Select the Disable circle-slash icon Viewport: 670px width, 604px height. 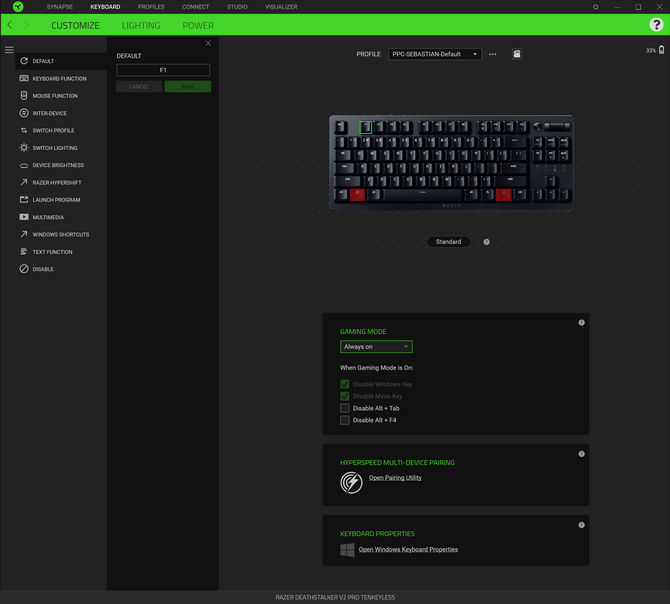[24, 269]
